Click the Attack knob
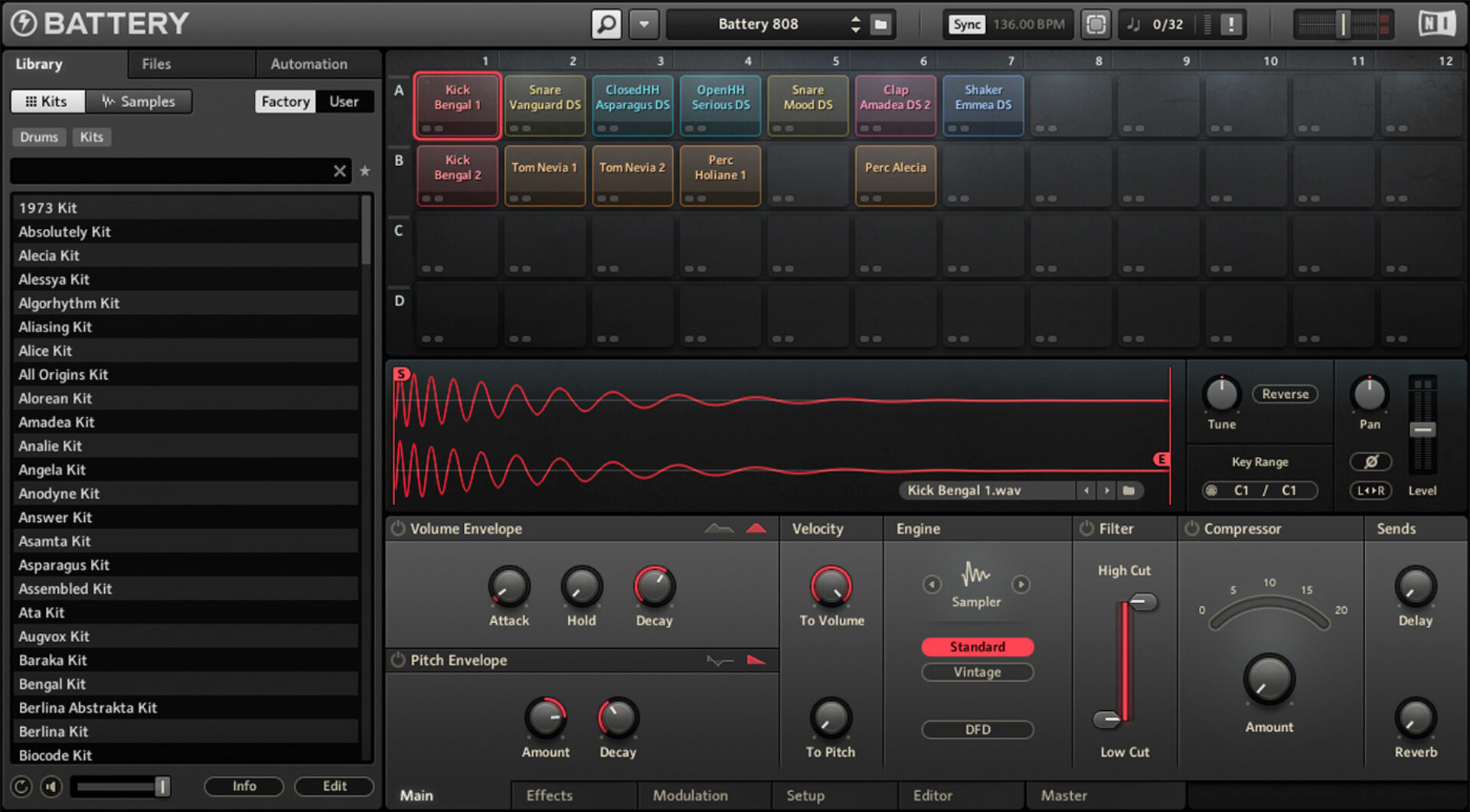Viewport: 1470px width, 812px height. tap(509, 587)
